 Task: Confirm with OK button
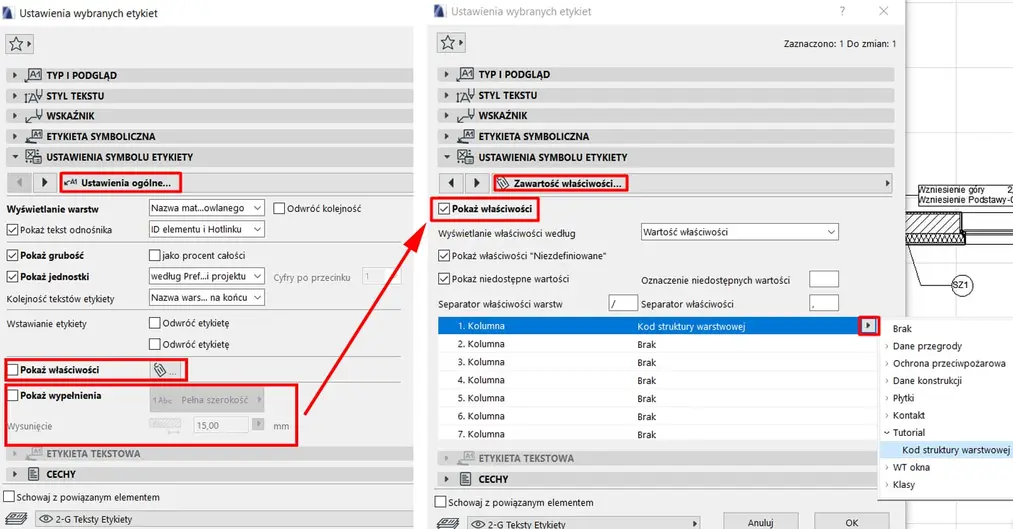click(851, 522)
